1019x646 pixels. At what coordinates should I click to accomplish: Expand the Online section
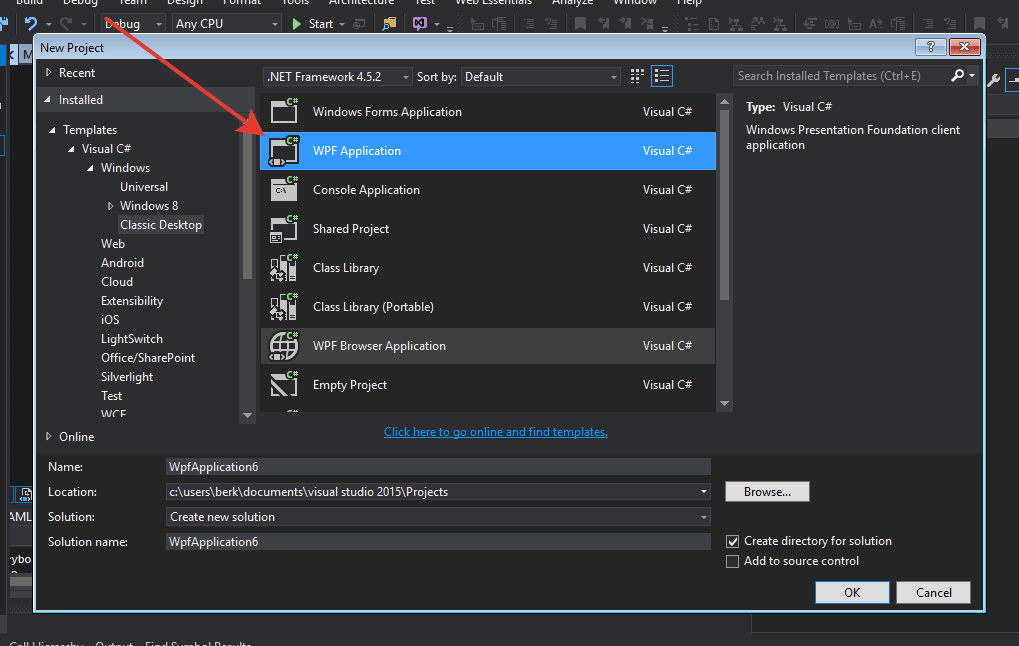coord(49,437)
